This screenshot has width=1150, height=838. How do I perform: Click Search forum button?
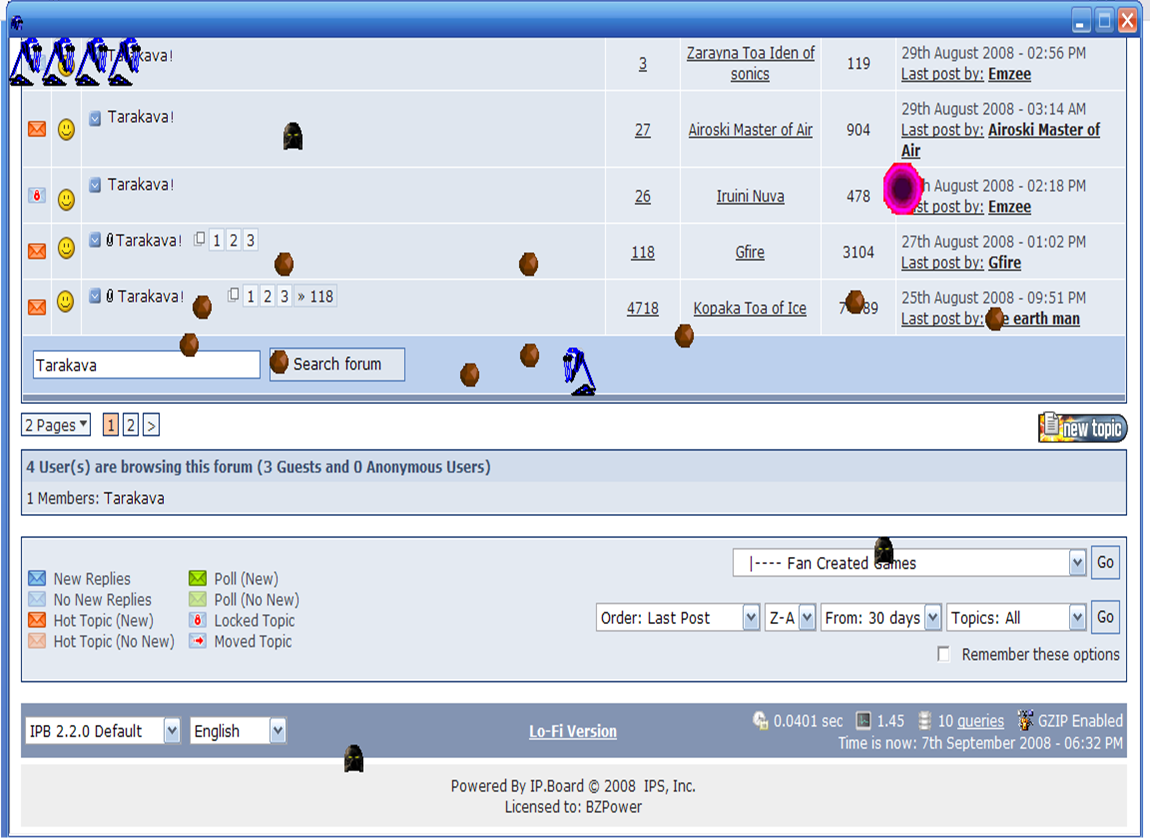[337, 364]
